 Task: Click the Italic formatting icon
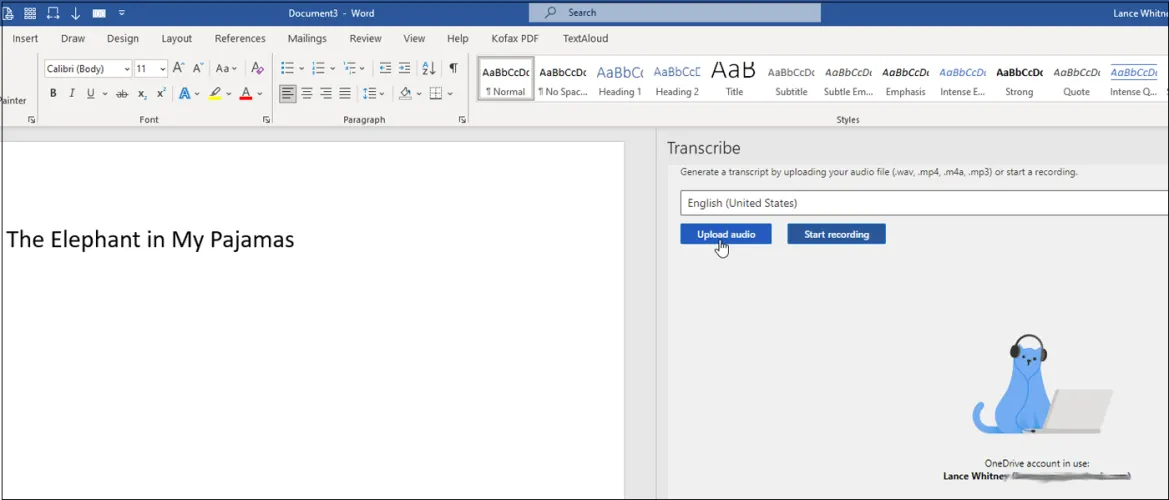[71, 93]
